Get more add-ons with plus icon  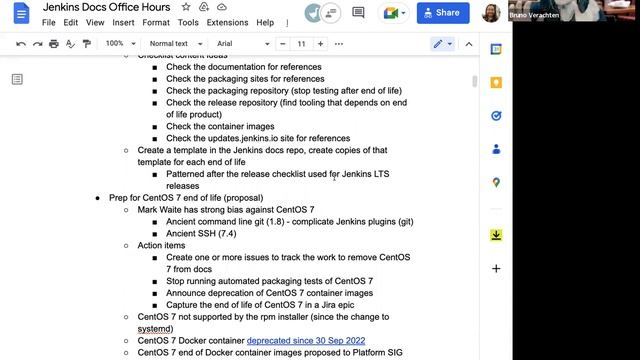(x=496, y=269)
